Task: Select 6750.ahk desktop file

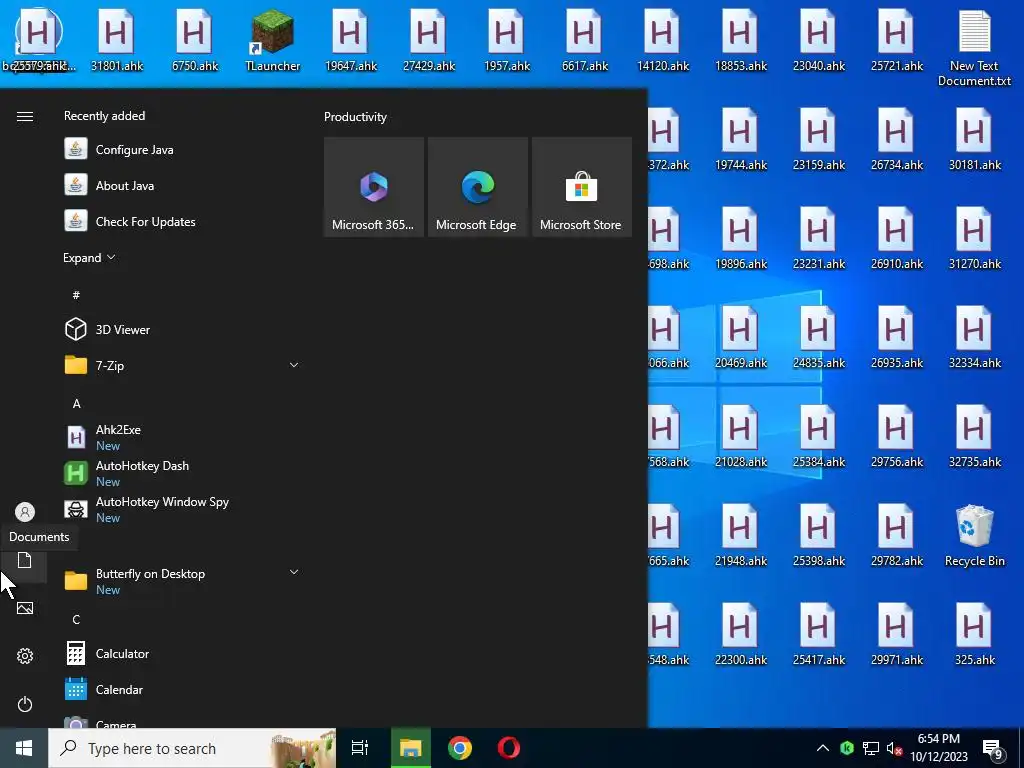Action: pos(195,41)
